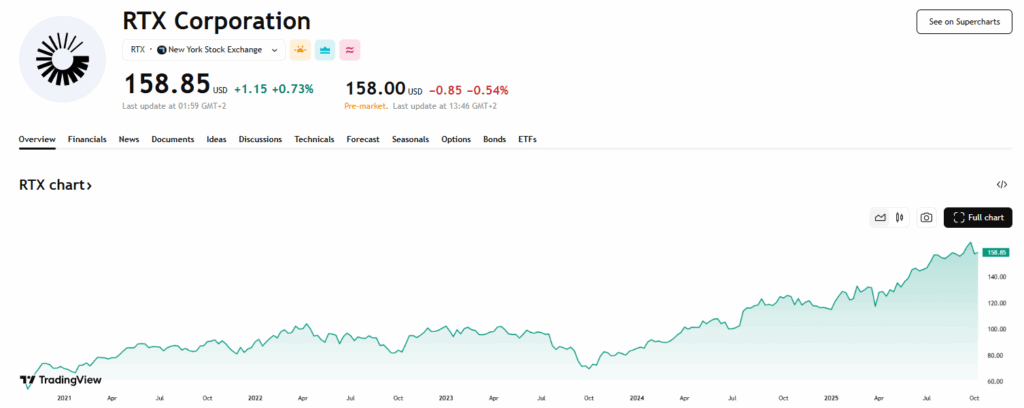This screenshot has width=1024, height=408.
Task: Open the Financials tab
Action: pos(87,139)
